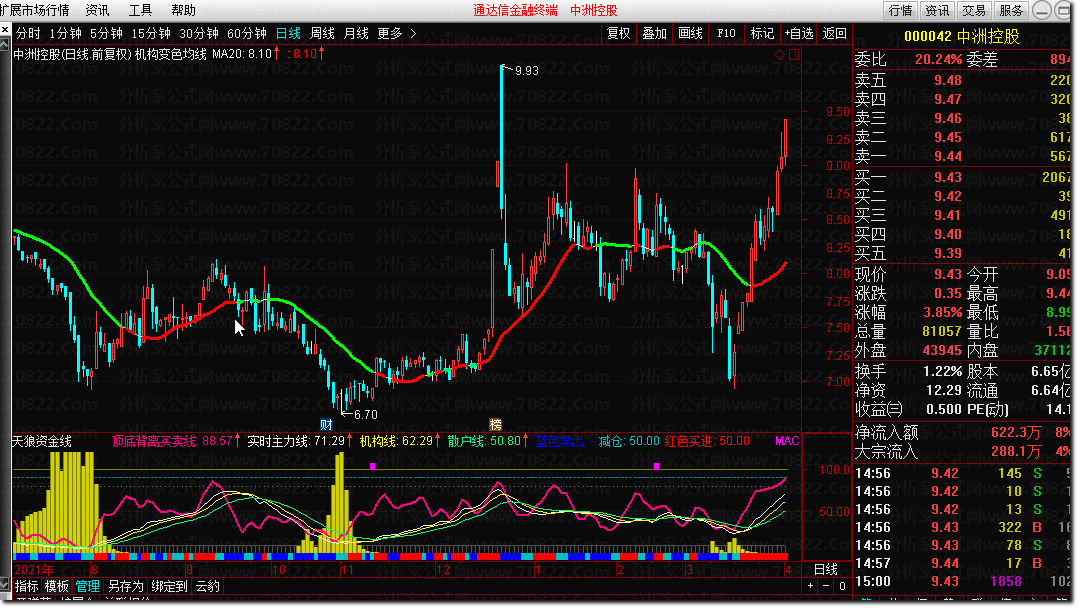1079x608 pixels.
Task: Click the diamond icon above the chart
Action: 779,54
